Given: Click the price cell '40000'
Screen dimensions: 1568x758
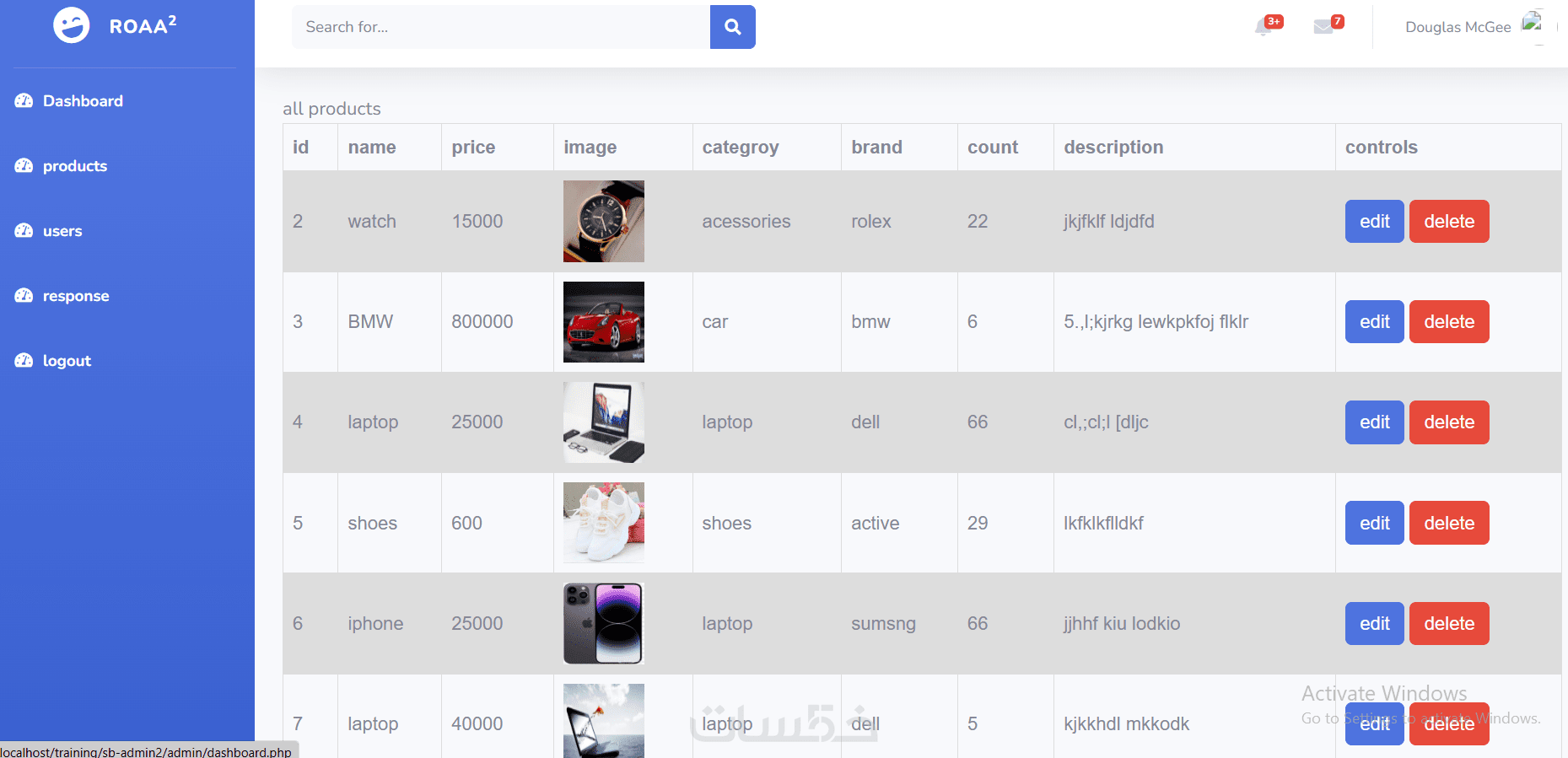Looking at the screenshot, I should [477, 723].
